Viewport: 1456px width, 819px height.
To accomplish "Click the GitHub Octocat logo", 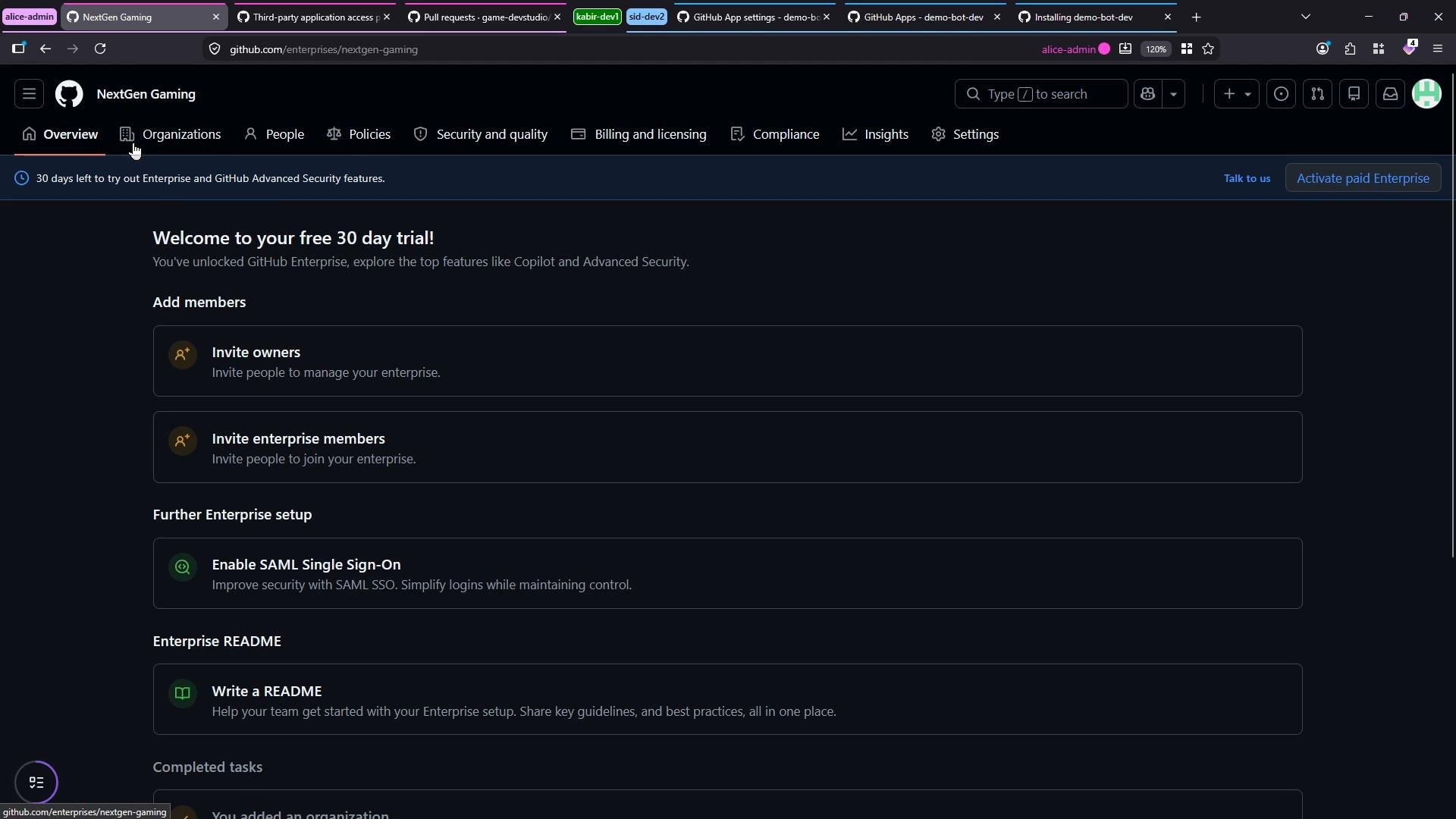I will (69, 94).
